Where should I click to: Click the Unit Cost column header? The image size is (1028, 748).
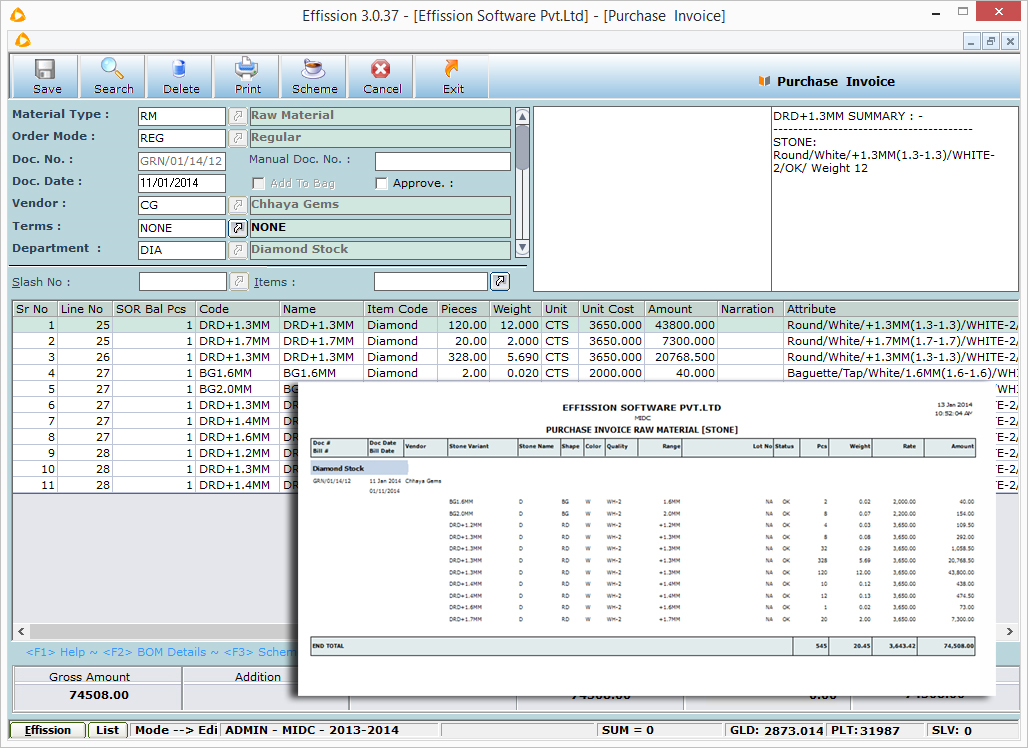pos(611,309)
